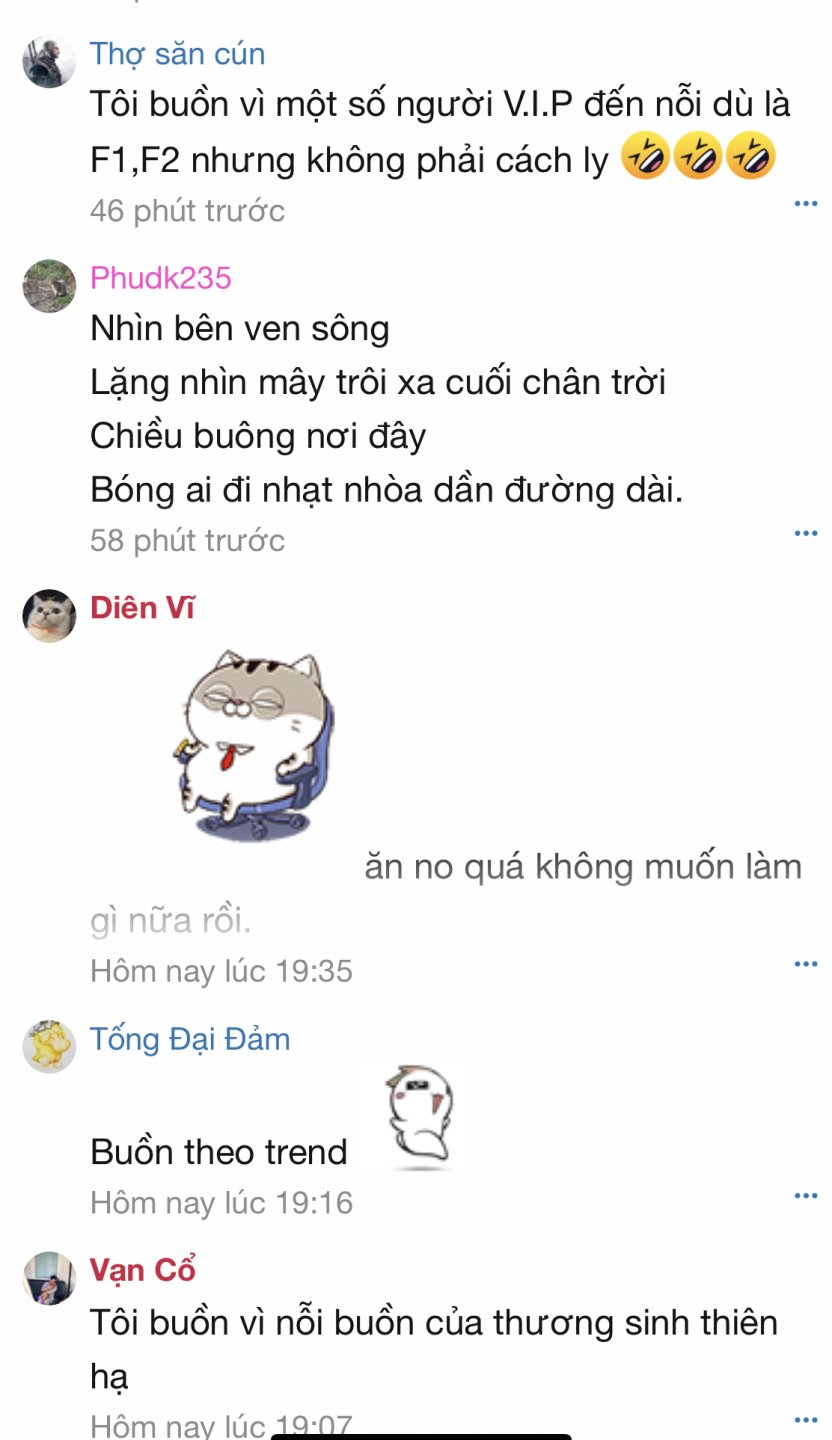The width and height of the screenshot is (832, 1440).
Task: Open Diên Vĩ username link
Action: click(142, 606)
